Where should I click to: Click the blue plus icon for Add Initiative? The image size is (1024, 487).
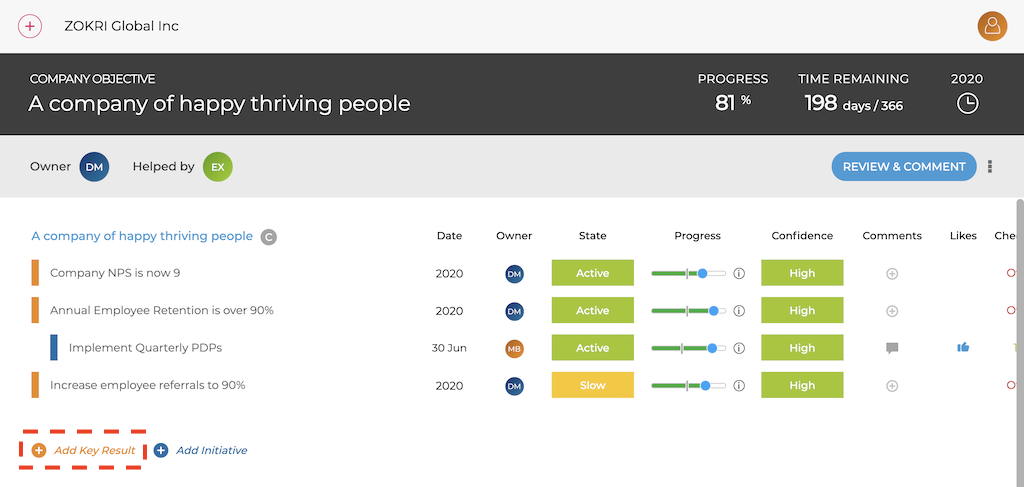(x=161, y=450)
